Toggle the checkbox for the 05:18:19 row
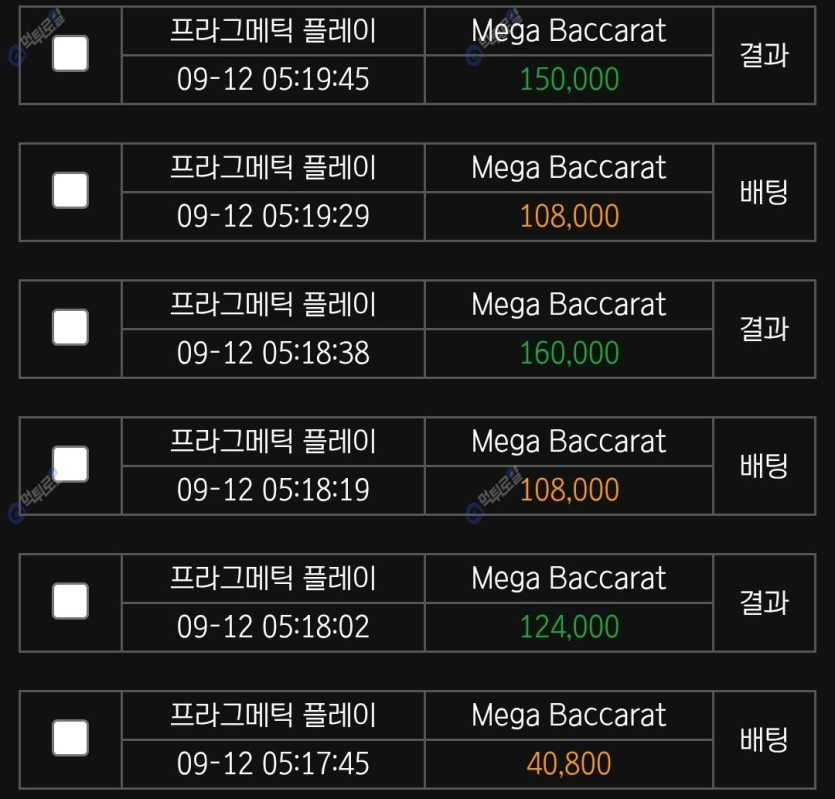 pyautogui.click(x=70, y=464)
